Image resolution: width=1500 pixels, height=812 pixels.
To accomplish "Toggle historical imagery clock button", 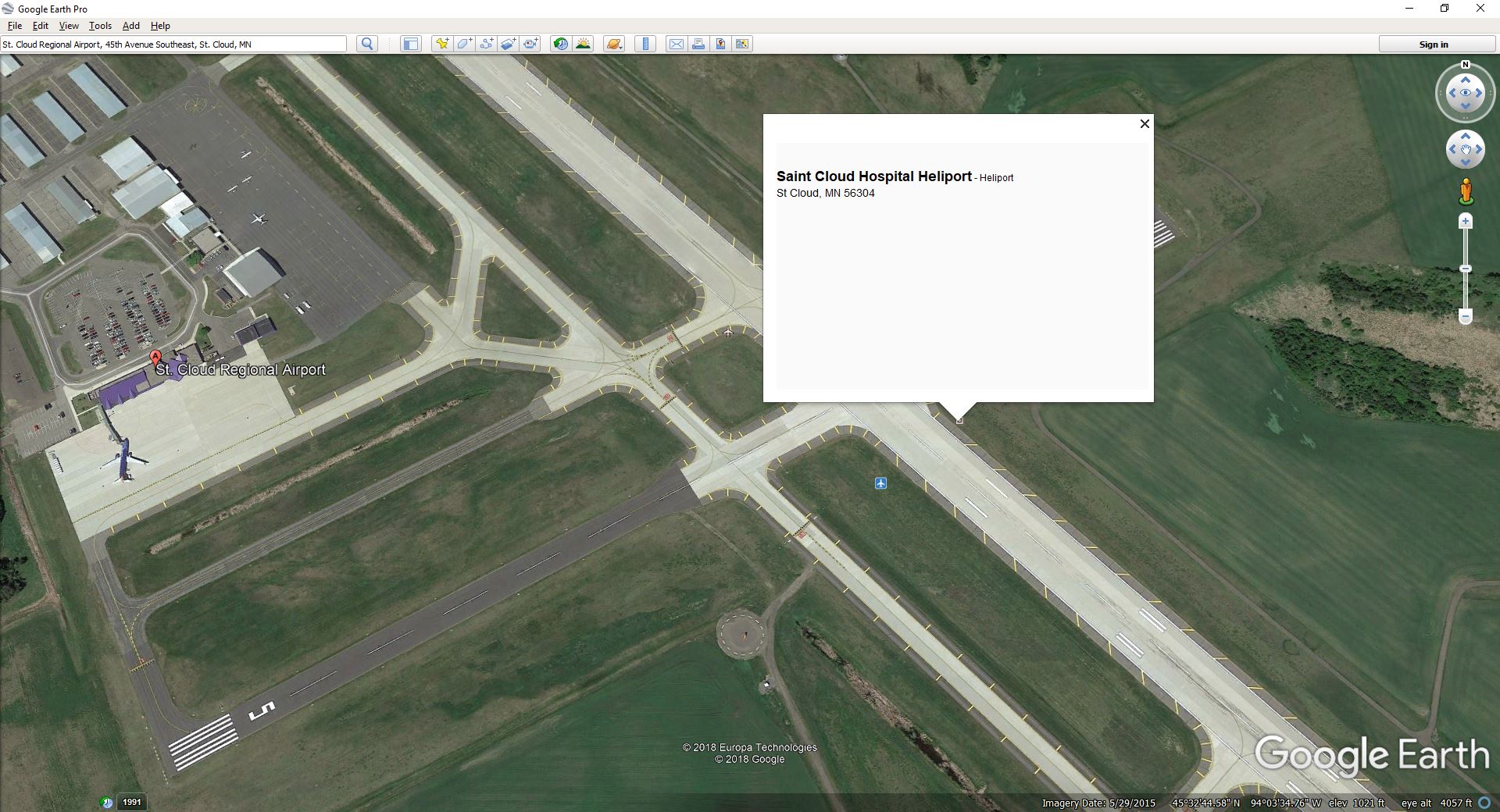I will tap(560, 44).
